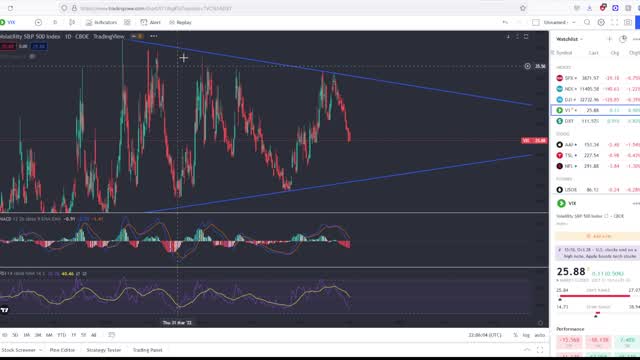Screen dimensions: 640x360
Task: Open the Pine Editor tab
Action: pos(62,350)
